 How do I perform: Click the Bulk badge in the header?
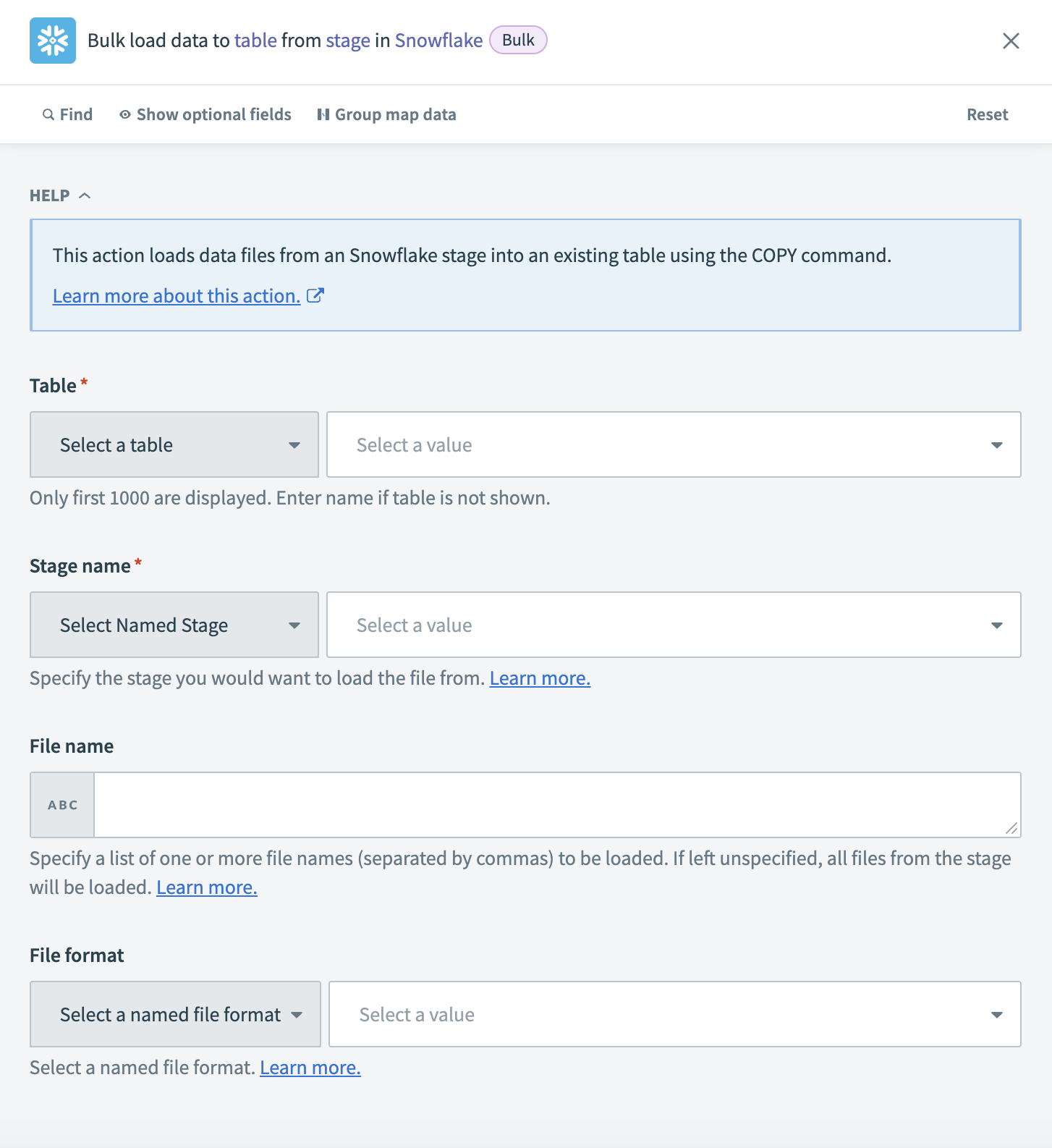click(x=517, y=40)
